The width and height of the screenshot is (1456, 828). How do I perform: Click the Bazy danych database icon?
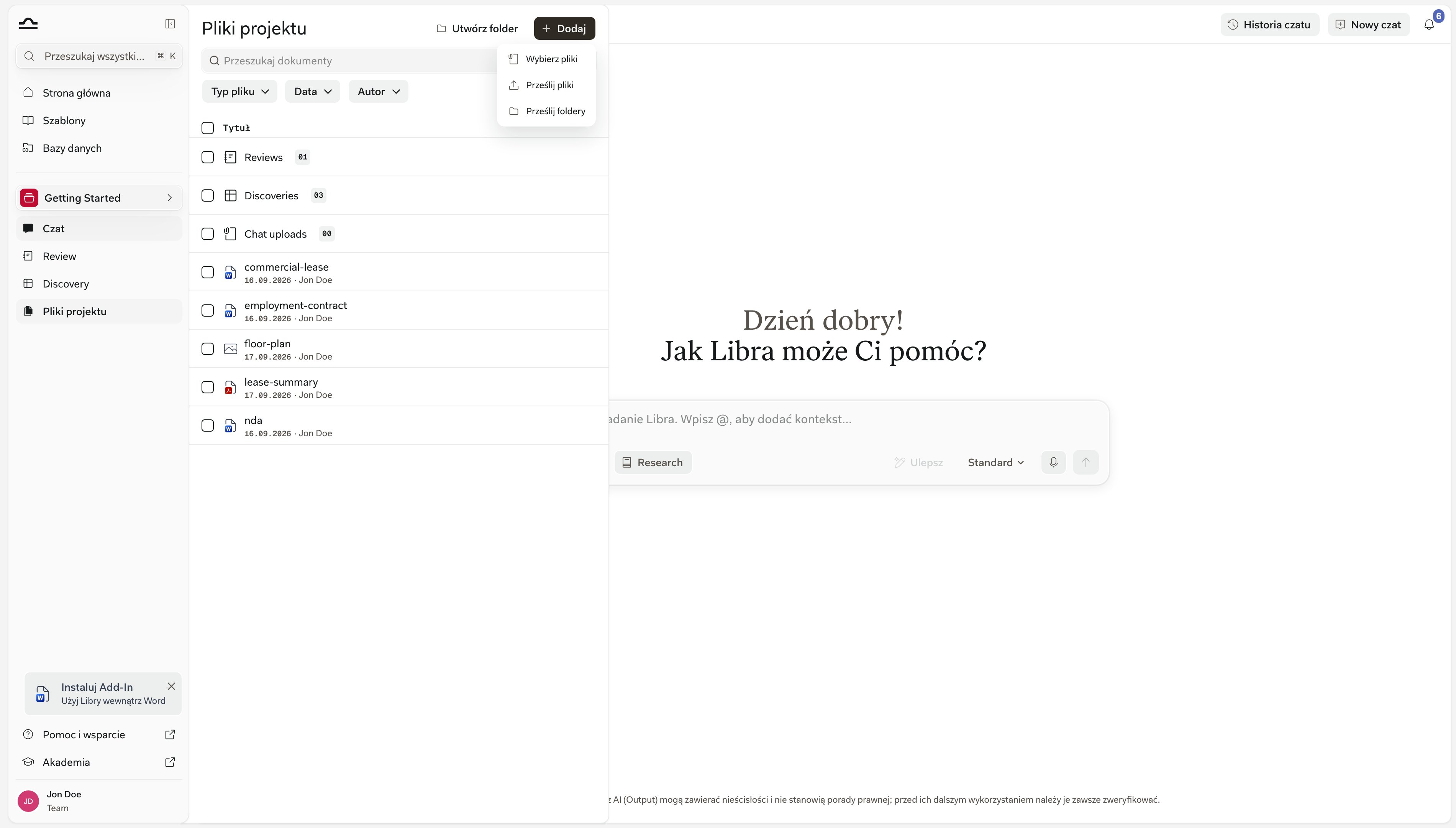pos(28,148)
